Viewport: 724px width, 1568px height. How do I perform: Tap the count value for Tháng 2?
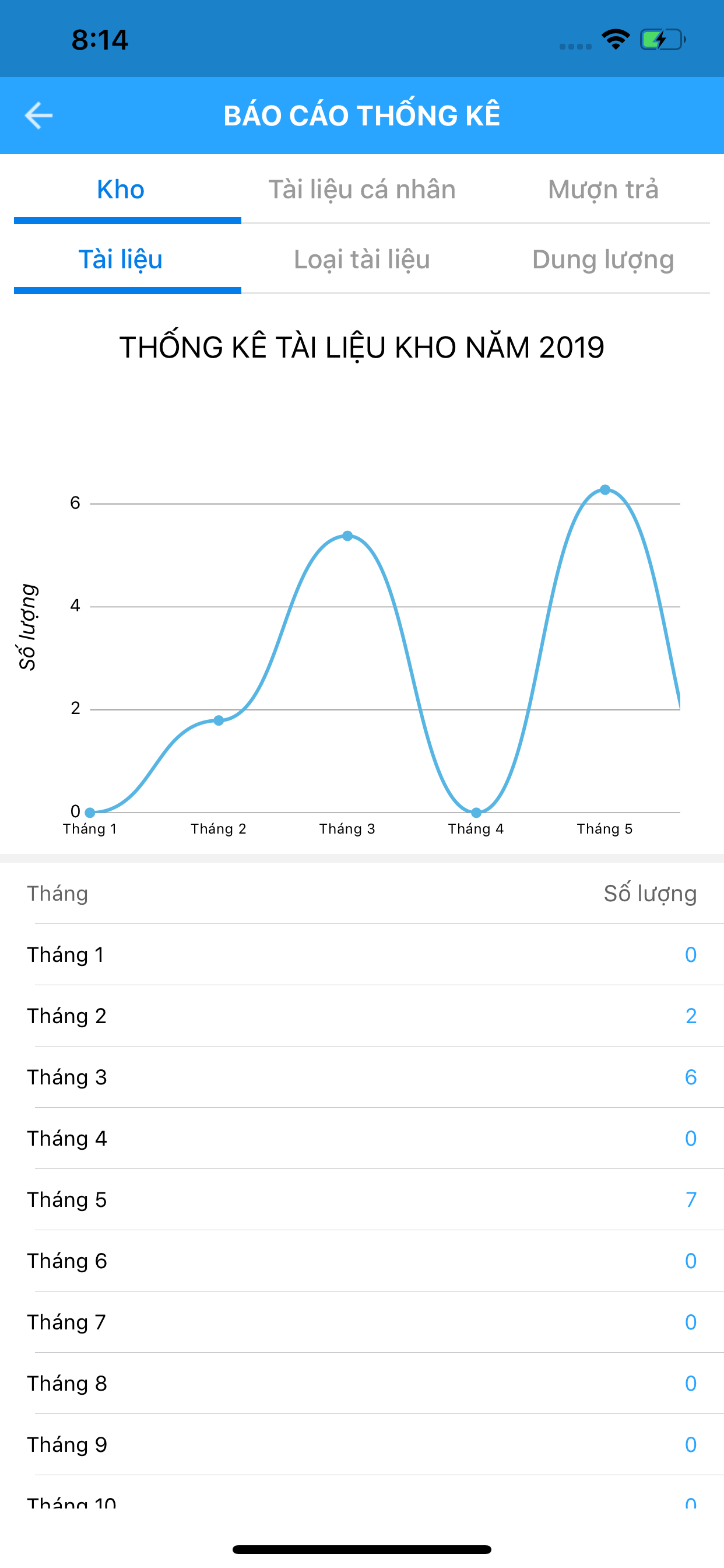pos(691,1016)
